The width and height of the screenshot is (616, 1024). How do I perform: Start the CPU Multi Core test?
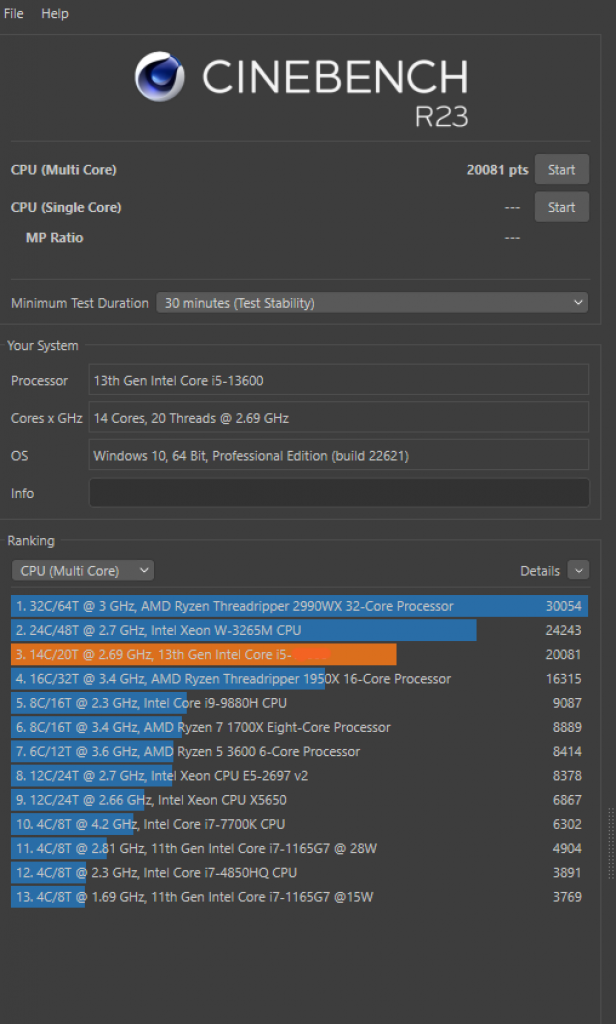click(562, 170)
